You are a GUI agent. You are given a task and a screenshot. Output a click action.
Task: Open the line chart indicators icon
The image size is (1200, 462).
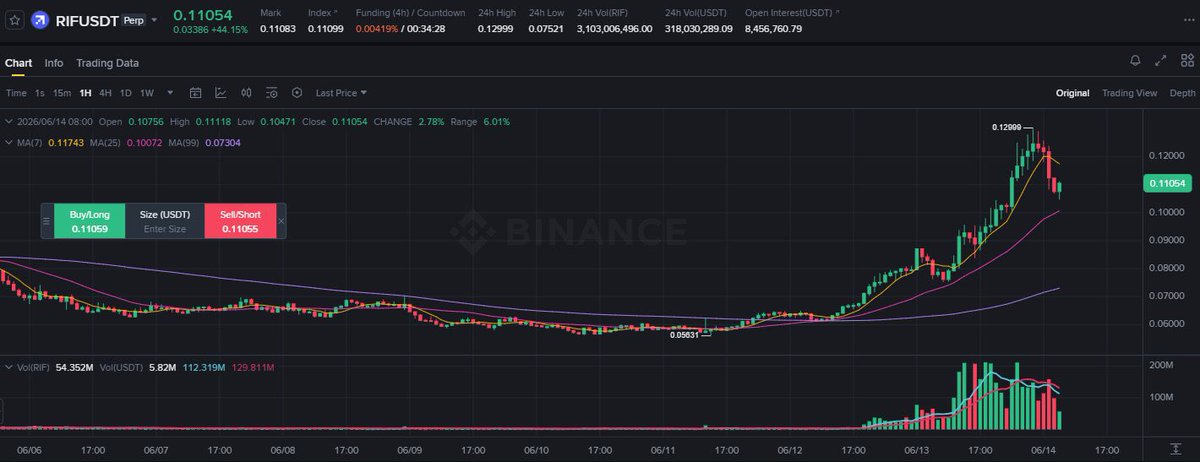tap(221, 93)
